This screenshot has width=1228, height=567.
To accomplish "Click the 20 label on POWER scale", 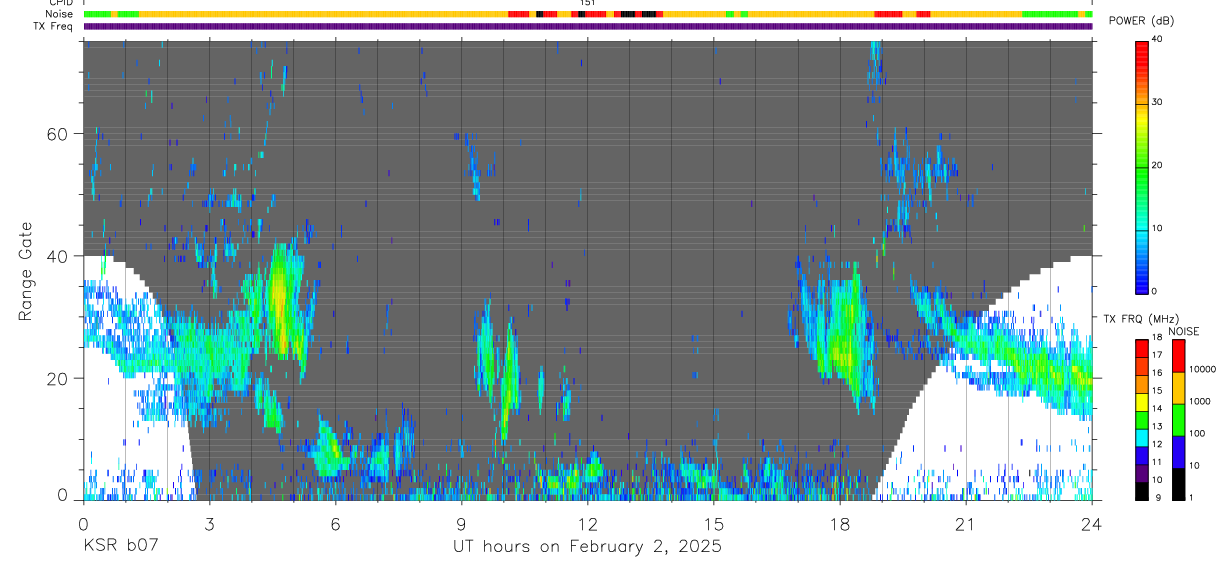I will click(x=1158, y=165).
